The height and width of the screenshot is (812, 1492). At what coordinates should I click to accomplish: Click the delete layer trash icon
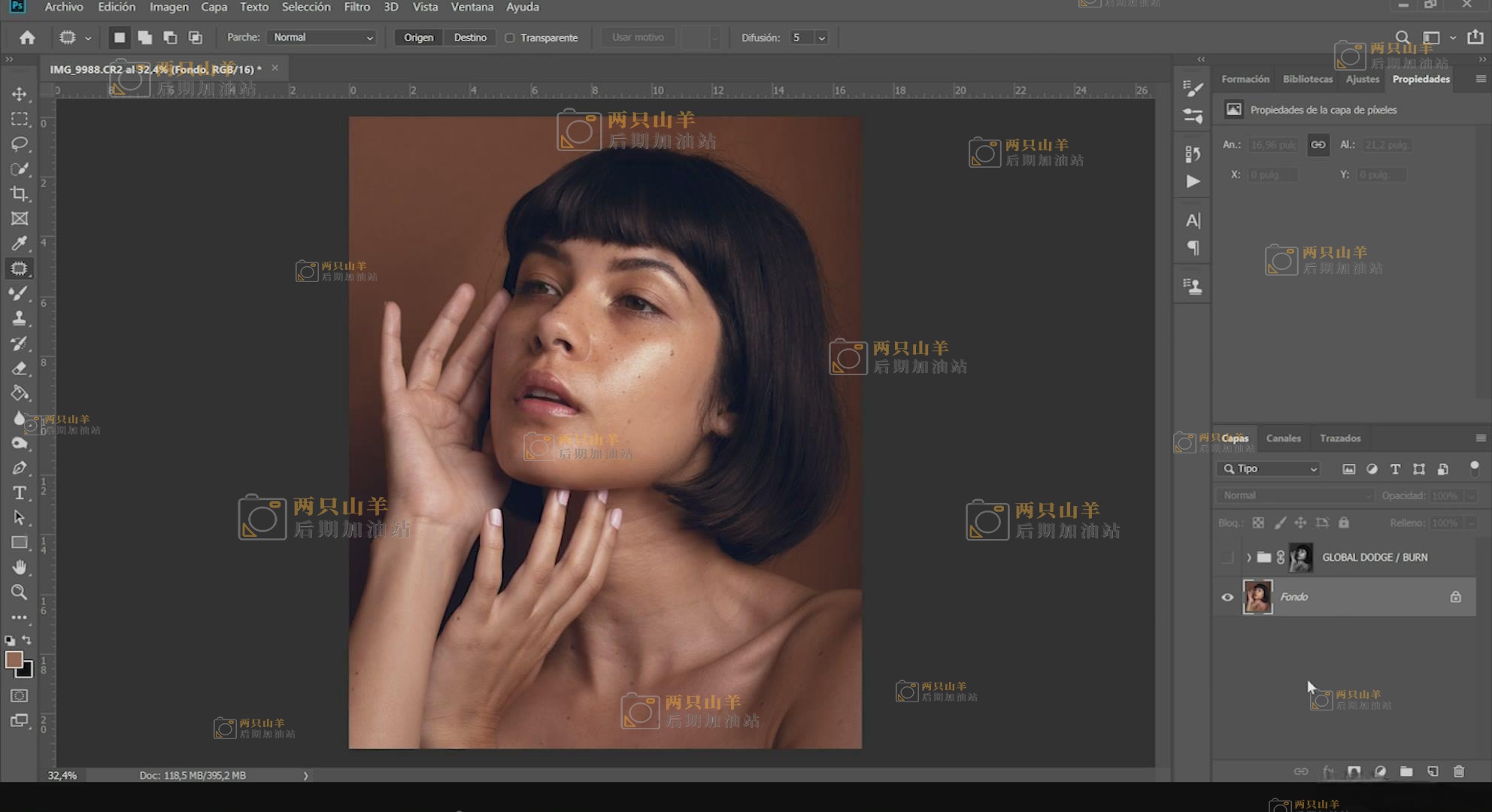pyautogui.click(x=1459, y=771)
